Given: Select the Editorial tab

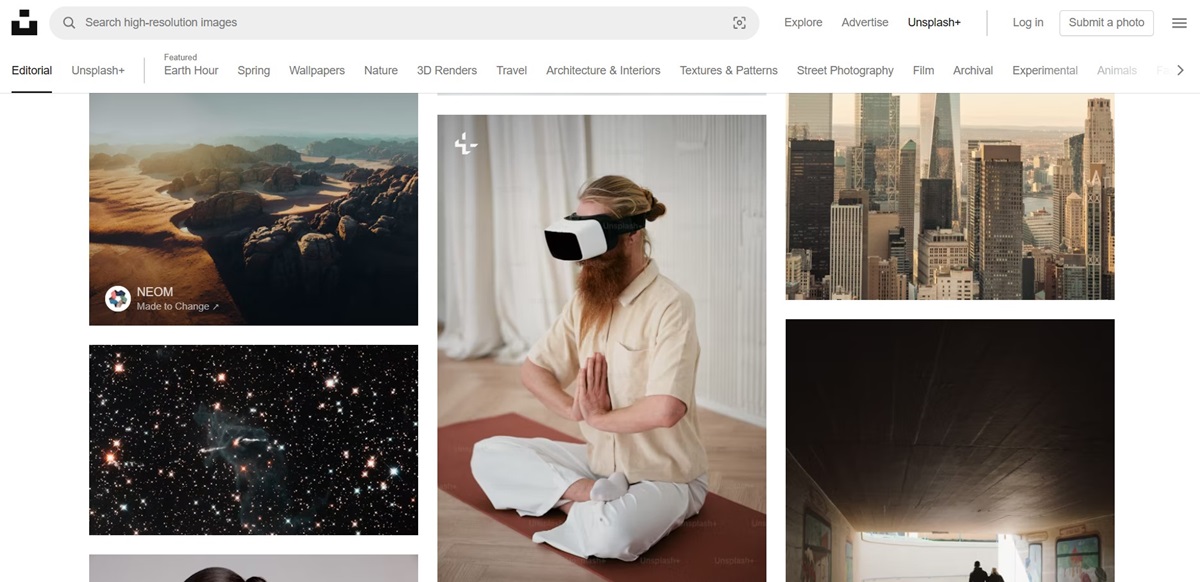Looking at the screenshot, I should point(32,70).
